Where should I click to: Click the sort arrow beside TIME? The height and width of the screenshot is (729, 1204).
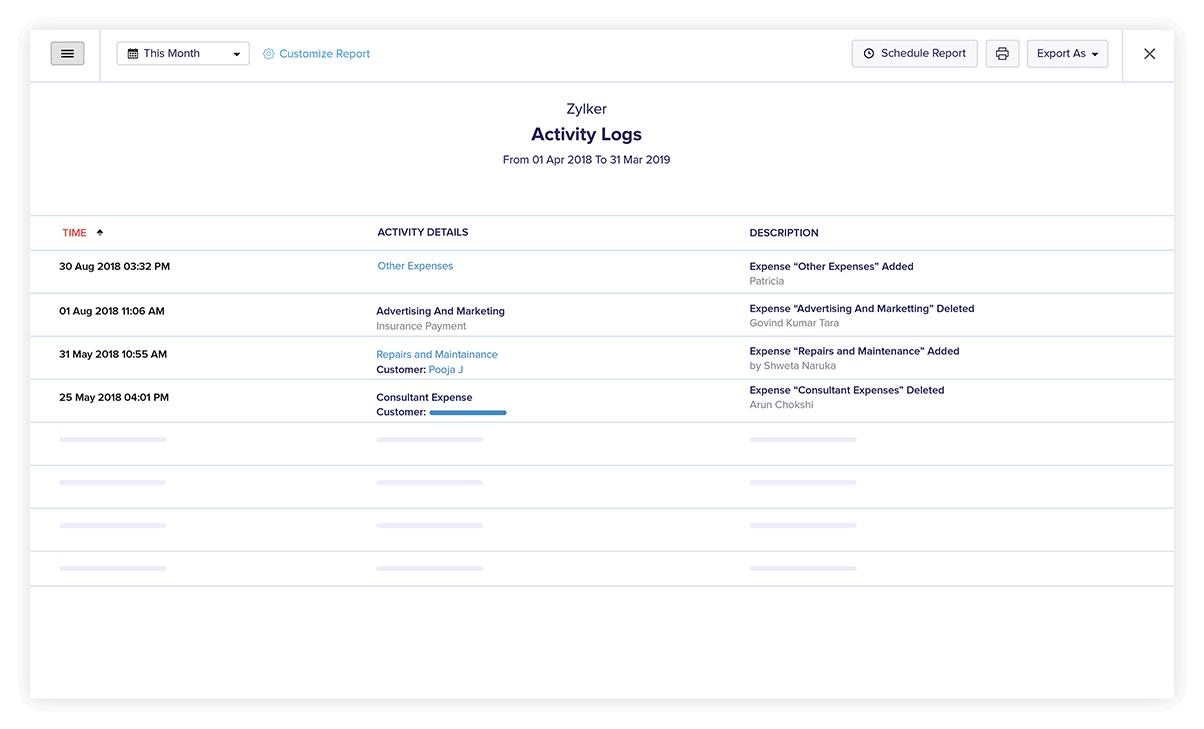click(100, 233)
